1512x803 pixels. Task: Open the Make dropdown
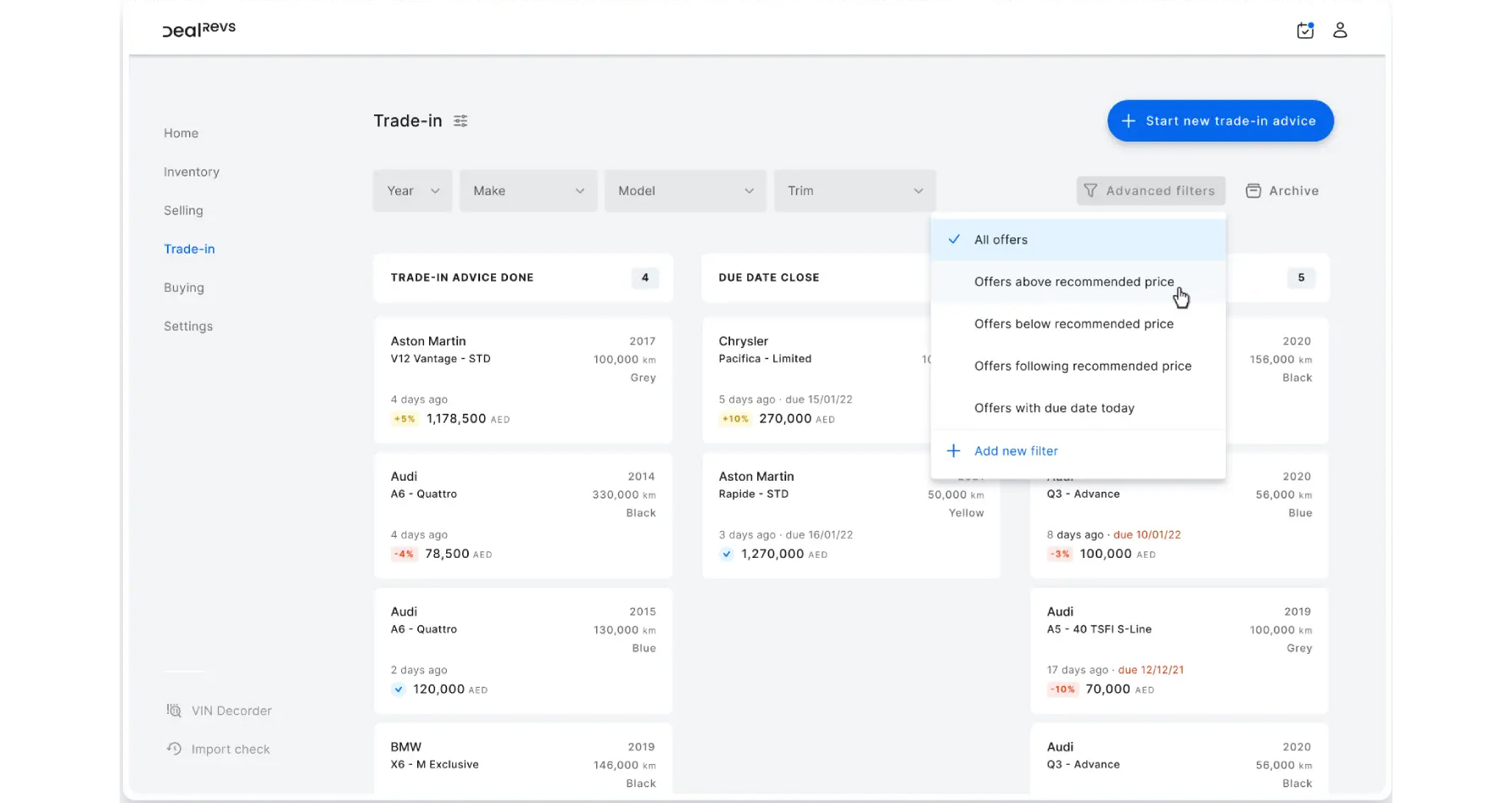point(528,191)
